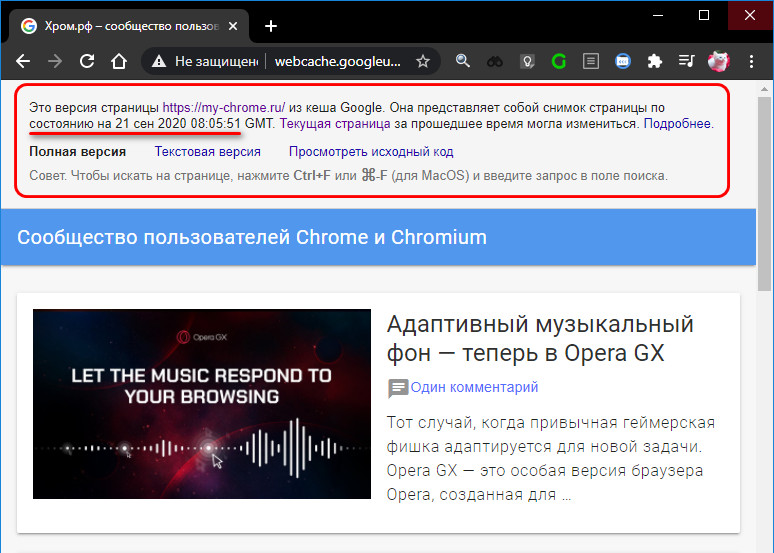Screen dimensions: 774x553
Task: Open a new tab with plus button
Action: (271, 26)
